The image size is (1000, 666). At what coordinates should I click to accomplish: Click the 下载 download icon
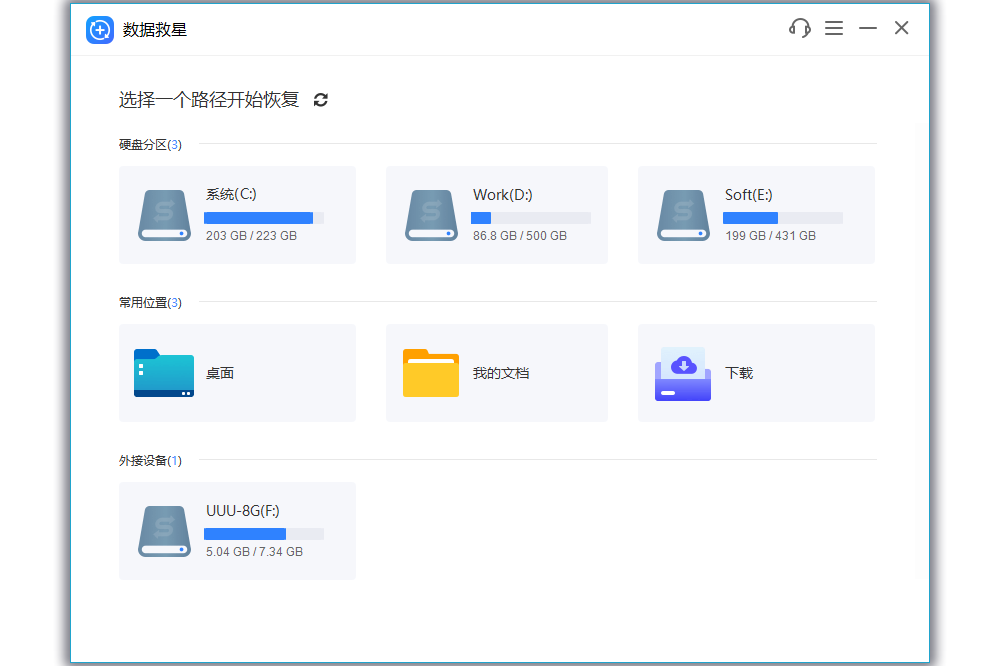click(x=683, y=373)
